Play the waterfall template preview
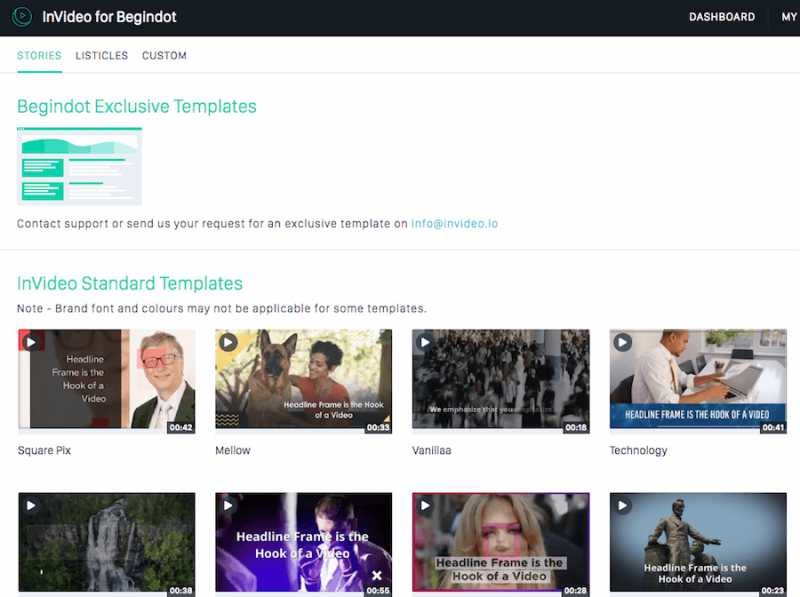 coord(31,505)
